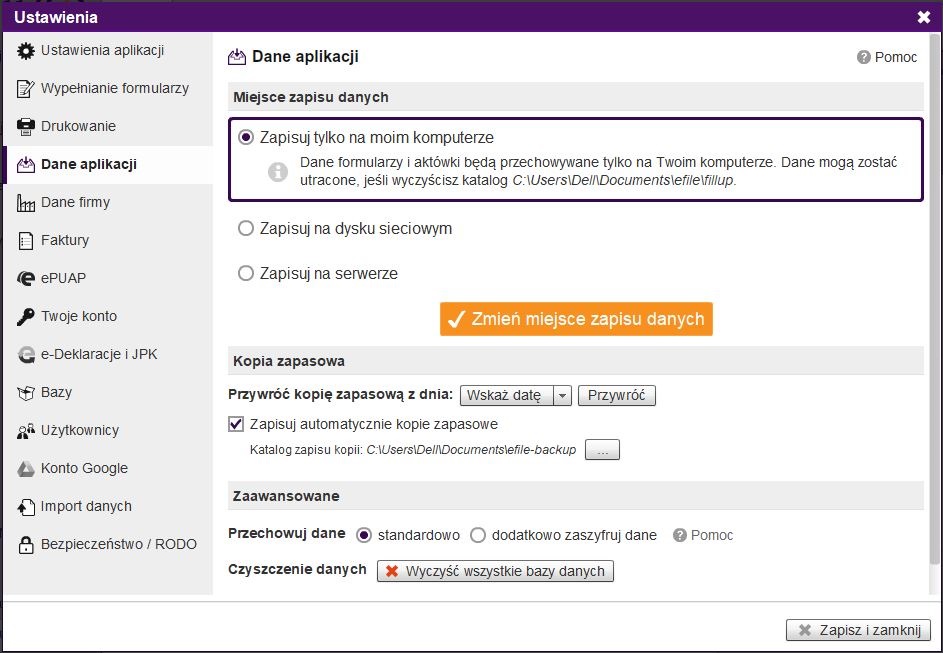
Task: Click the padlock icon beside Bezpieczeństwo / RODO
Action: (x=26, y=545)
